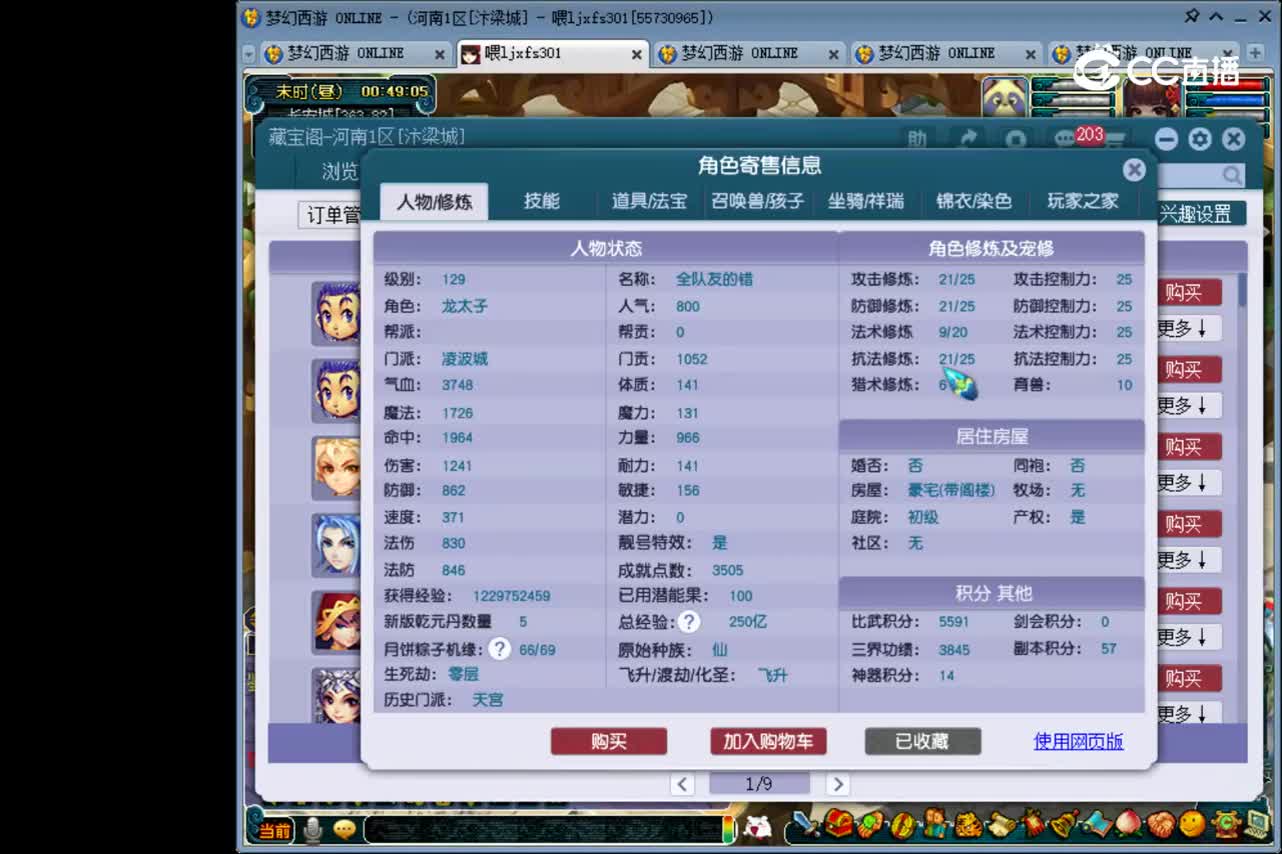
Task: Toggle the microphone voice icon
Action: pos(313,829)
